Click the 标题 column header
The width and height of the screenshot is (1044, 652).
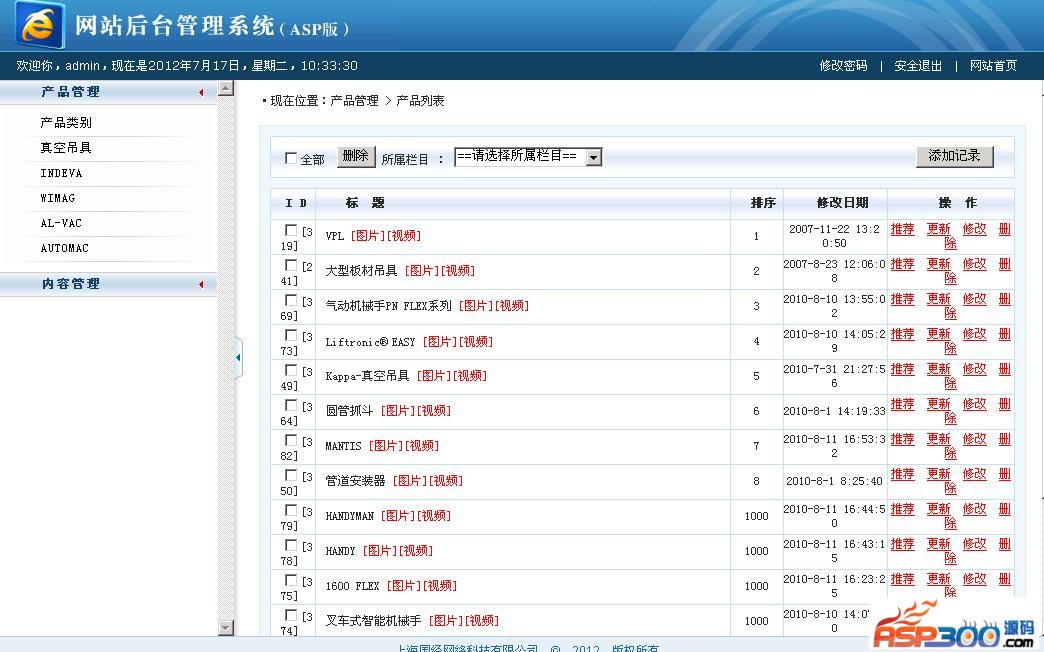[364, 202]
